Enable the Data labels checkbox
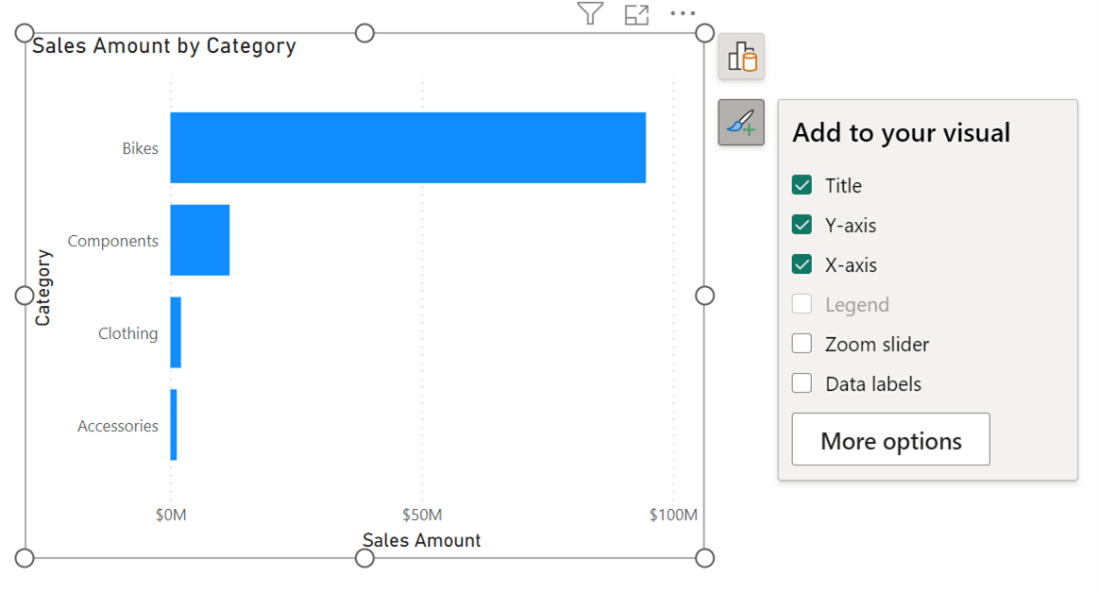1098x593 pixels. [x=802, y=384]
